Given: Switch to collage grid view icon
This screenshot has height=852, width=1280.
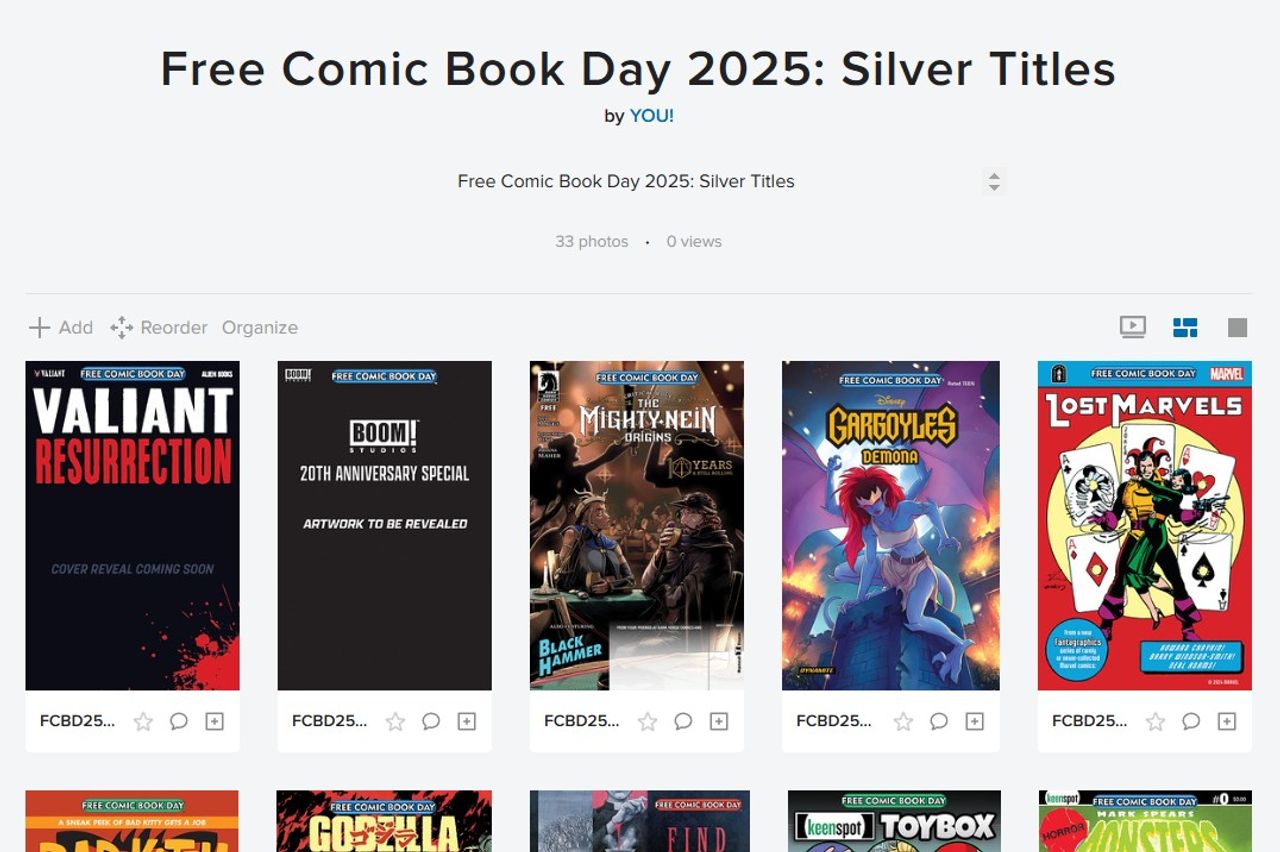Looking at the screenshot, I should coord(1185,327).
